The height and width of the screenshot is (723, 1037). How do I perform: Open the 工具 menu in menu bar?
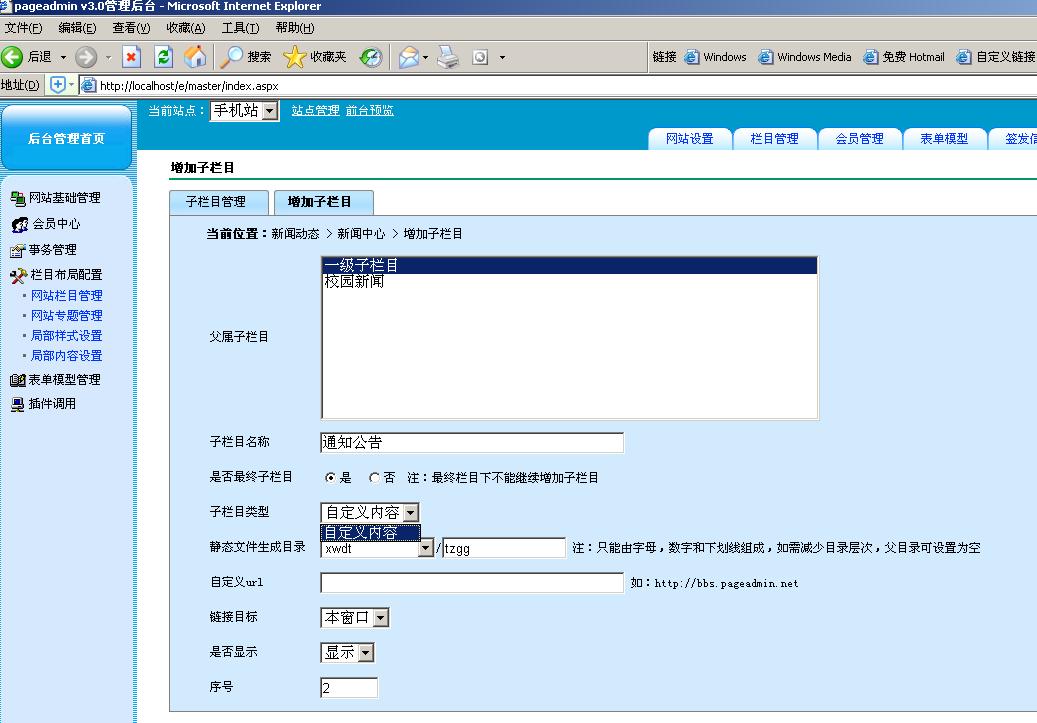(x=240, y=28)
